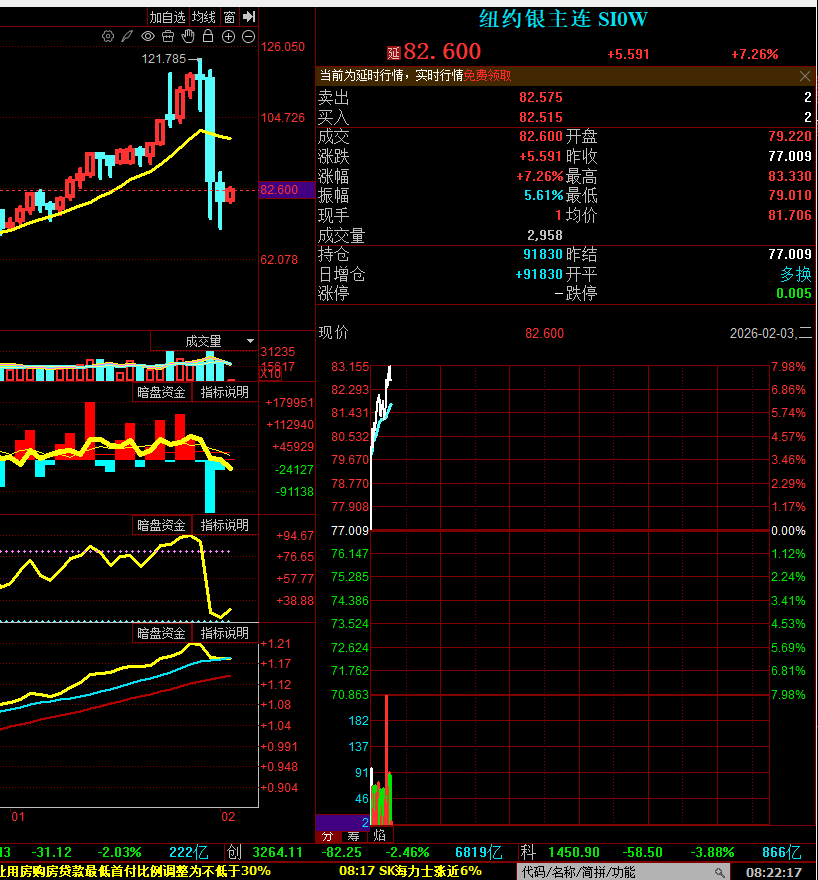Screen dimensions: 818x880
Task: Click 指标说明 in the +179951 indicator panel
Action: pos(225,392)
